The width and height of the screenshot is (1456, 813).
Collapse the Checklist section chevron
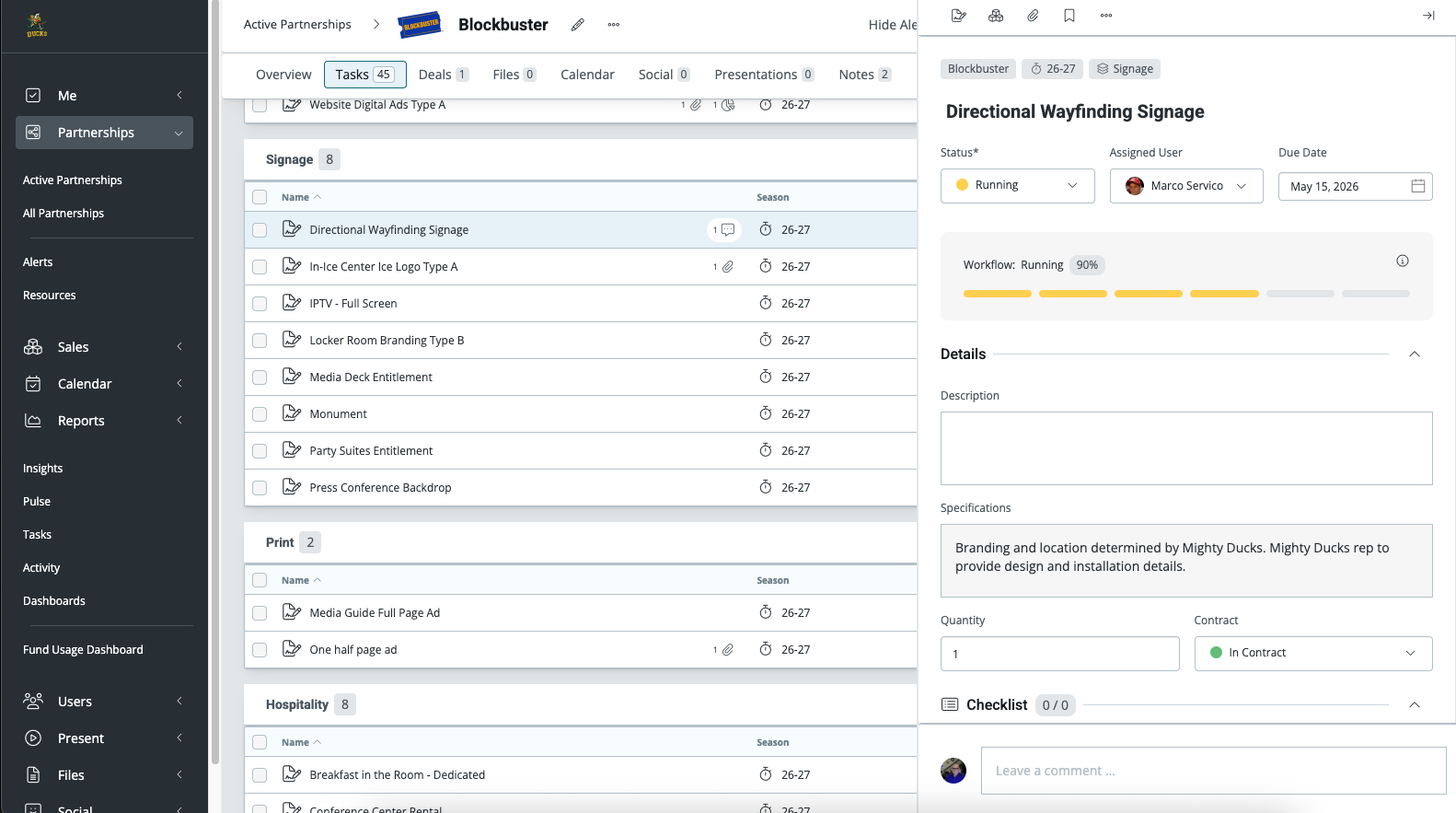(1415, 705)
